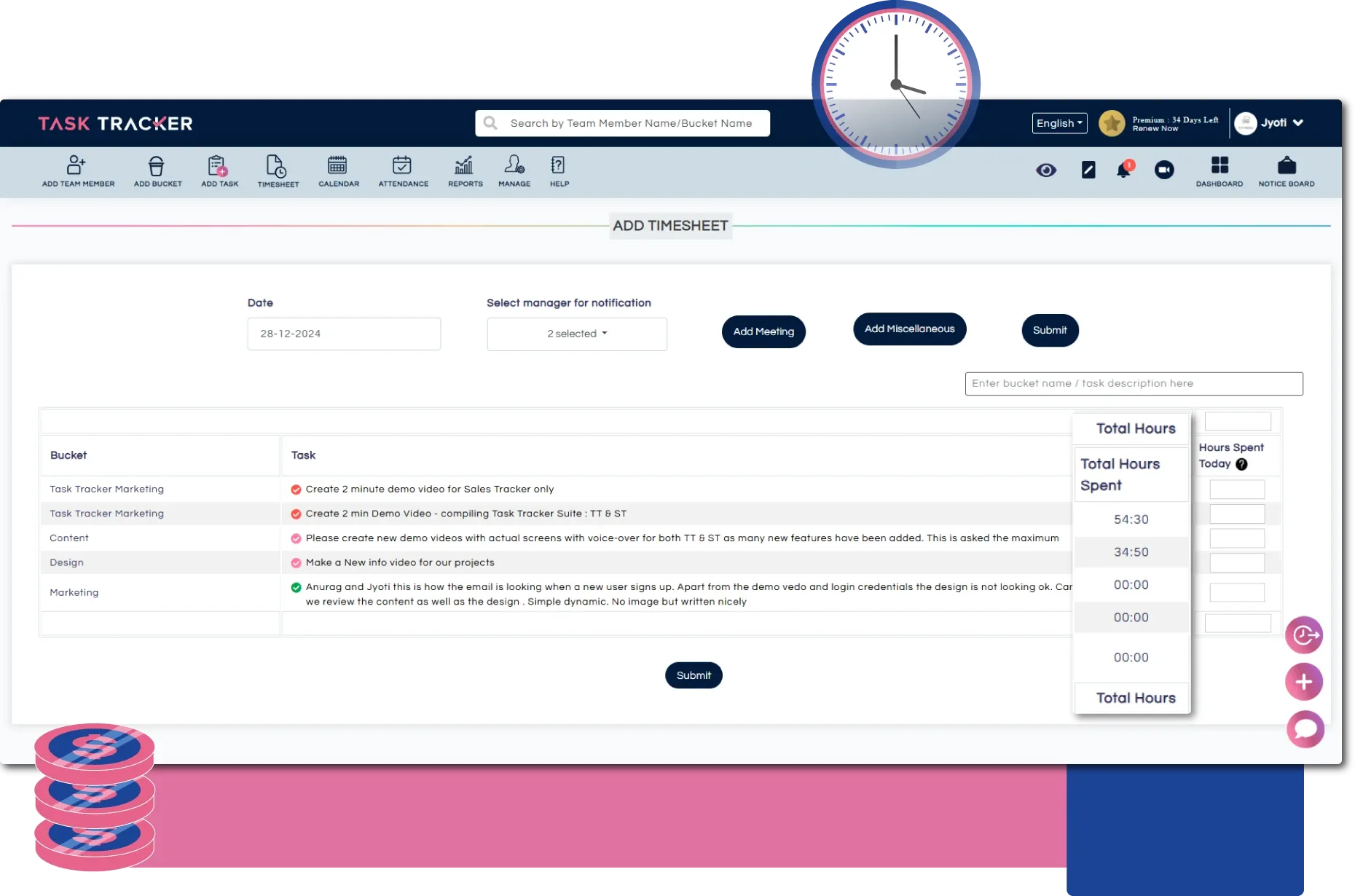
Task: Click status icon of New info video task
Action: [x=296, y=562]
